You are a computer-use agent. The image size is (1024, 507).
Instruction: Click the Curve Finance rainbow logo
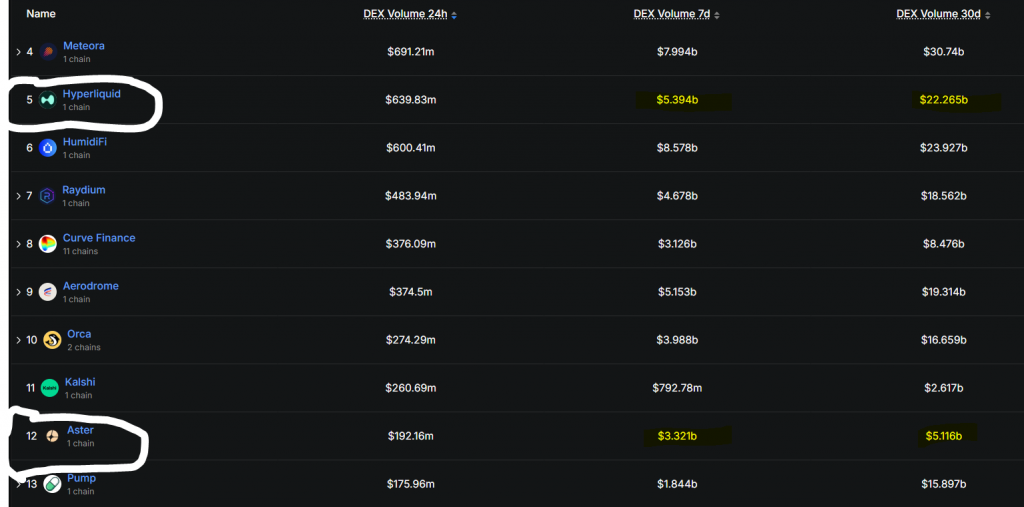click(x=48, y=244)
